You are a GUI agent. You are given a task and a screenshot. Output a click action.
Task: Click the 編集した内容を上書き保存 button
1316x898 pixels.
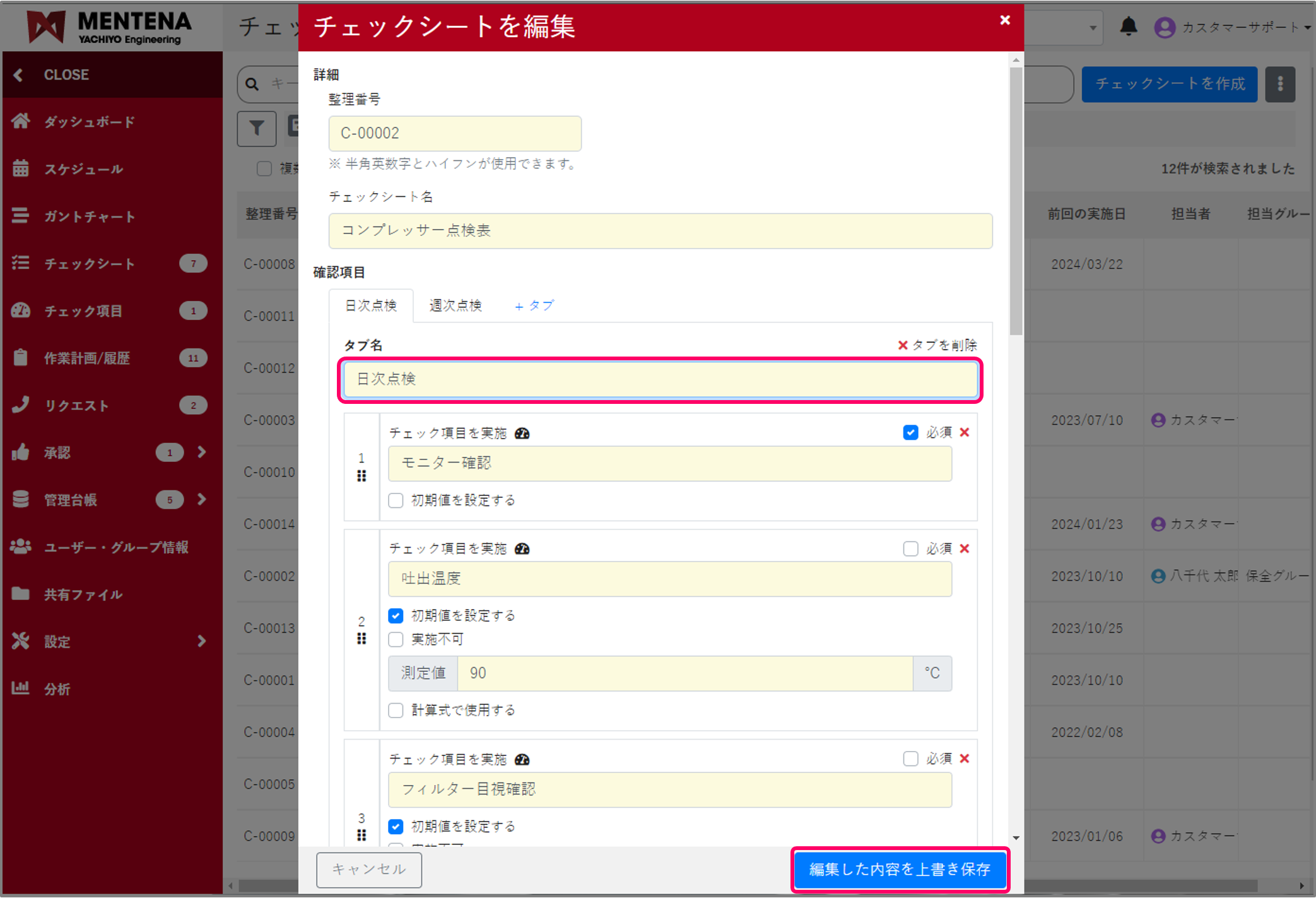(900, 870)
